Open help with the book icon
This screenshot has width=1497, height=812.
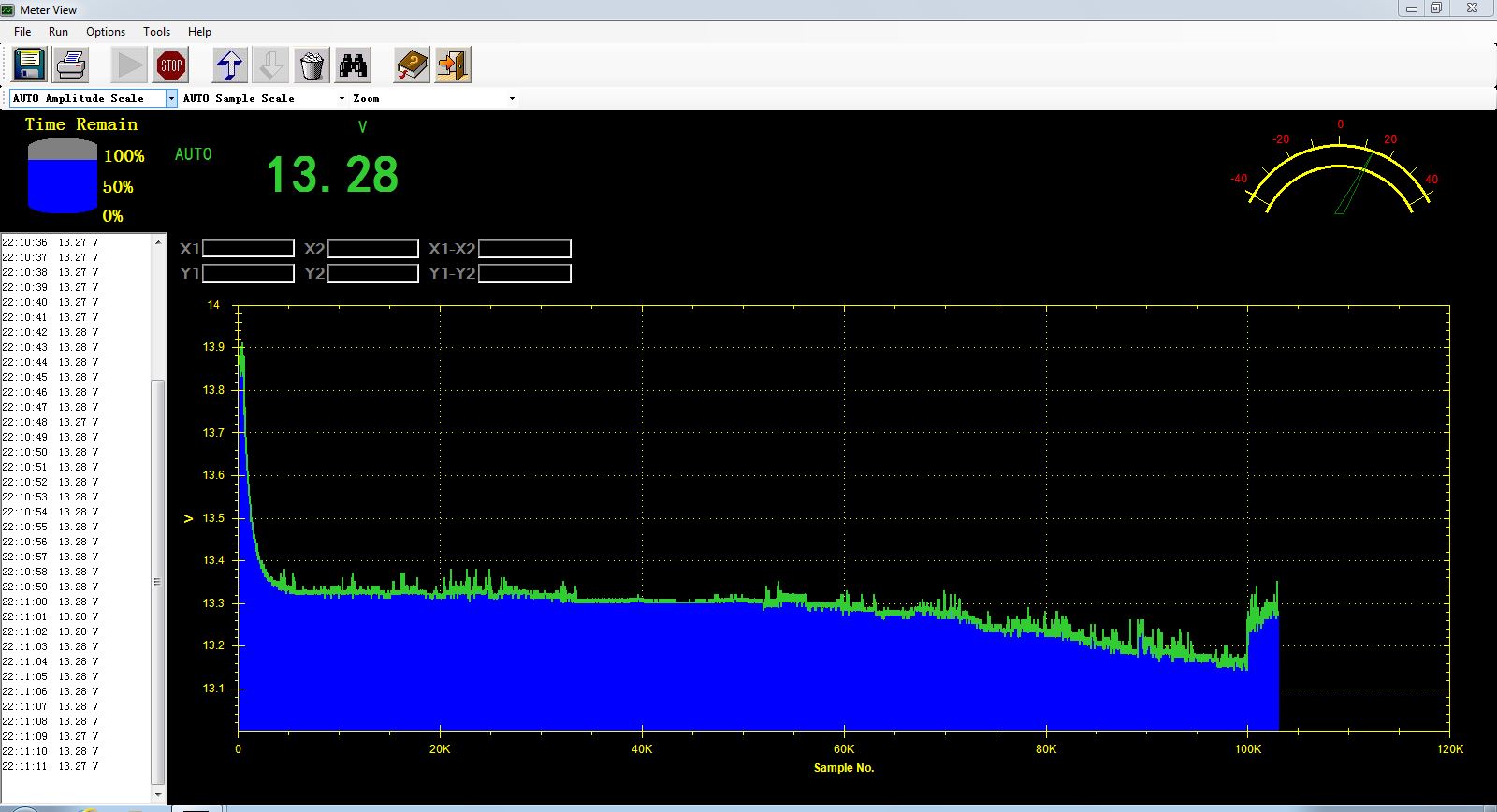(x=412, y=65)
